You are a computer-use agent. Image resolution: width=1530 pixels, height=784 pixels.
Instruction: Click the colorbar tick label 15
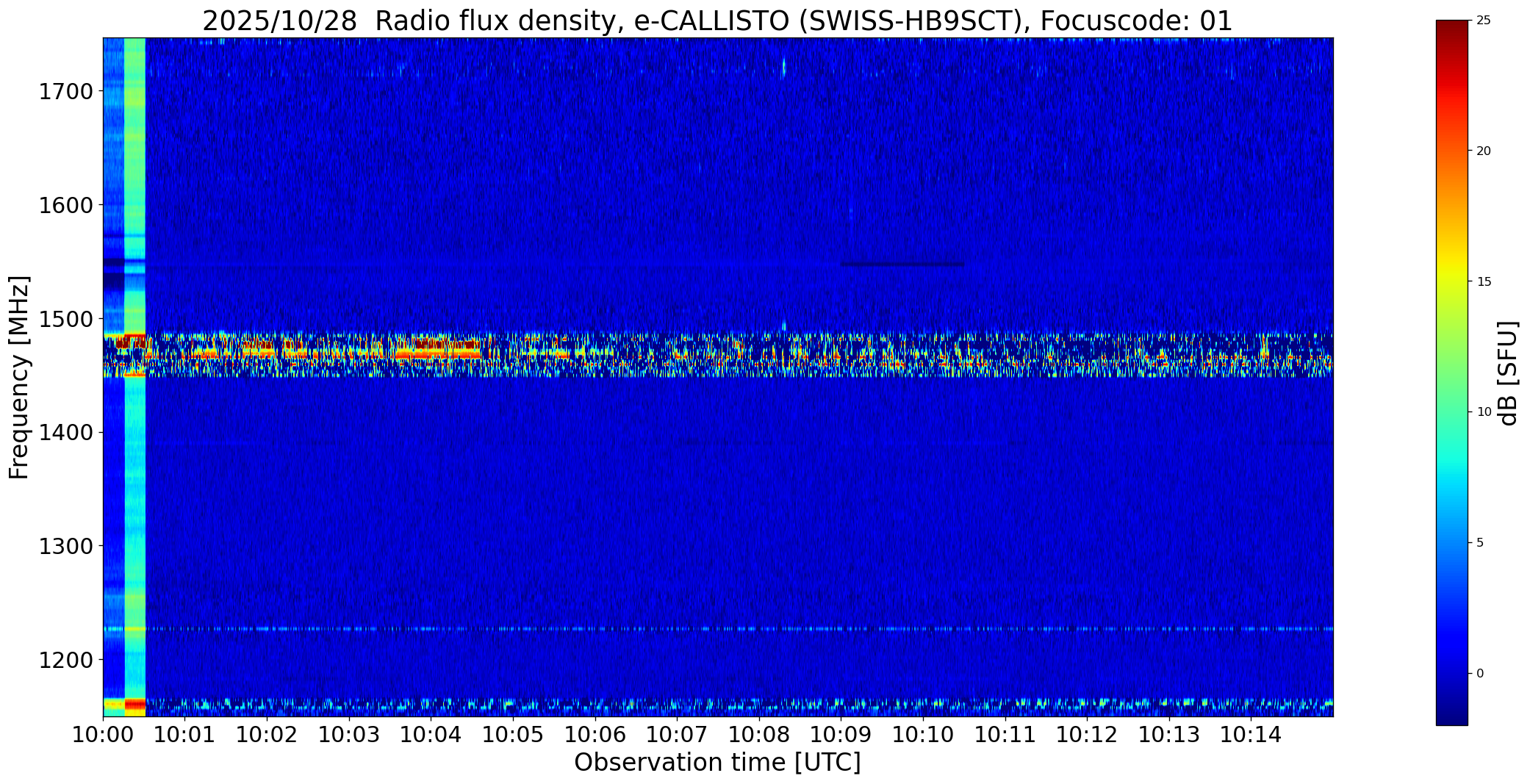coord(1484,282)
